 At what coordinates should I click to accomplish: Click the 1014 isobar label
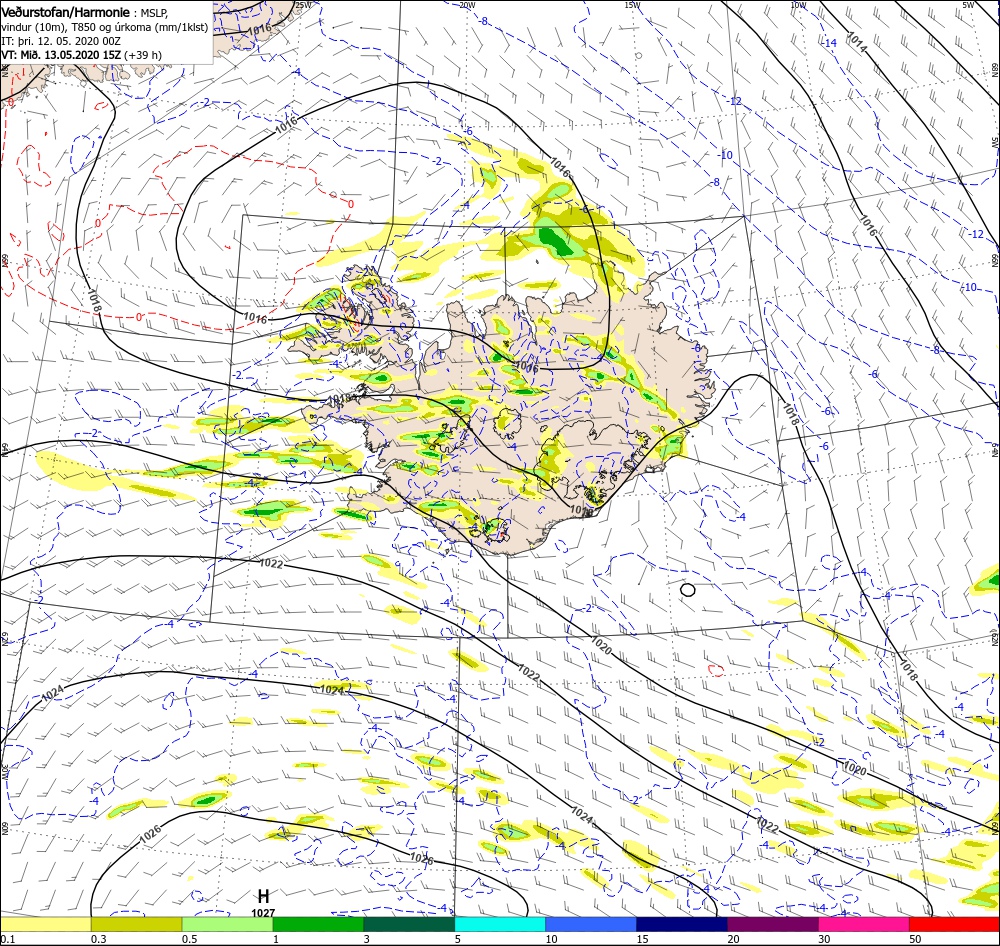click(857, 42)
